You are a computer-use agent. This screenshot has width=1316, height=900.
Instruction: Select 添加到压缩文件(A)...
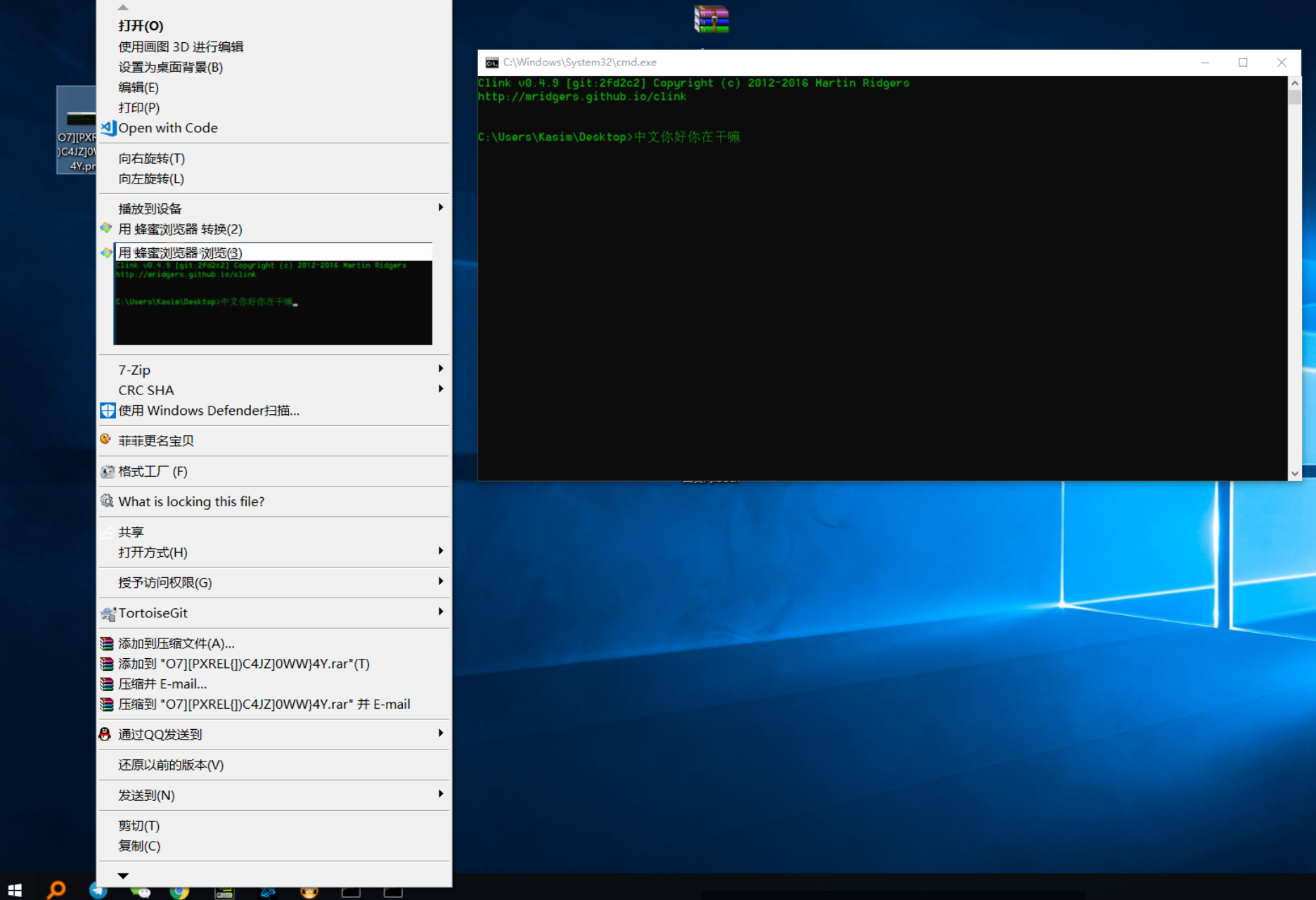click(x=274, y=643)
